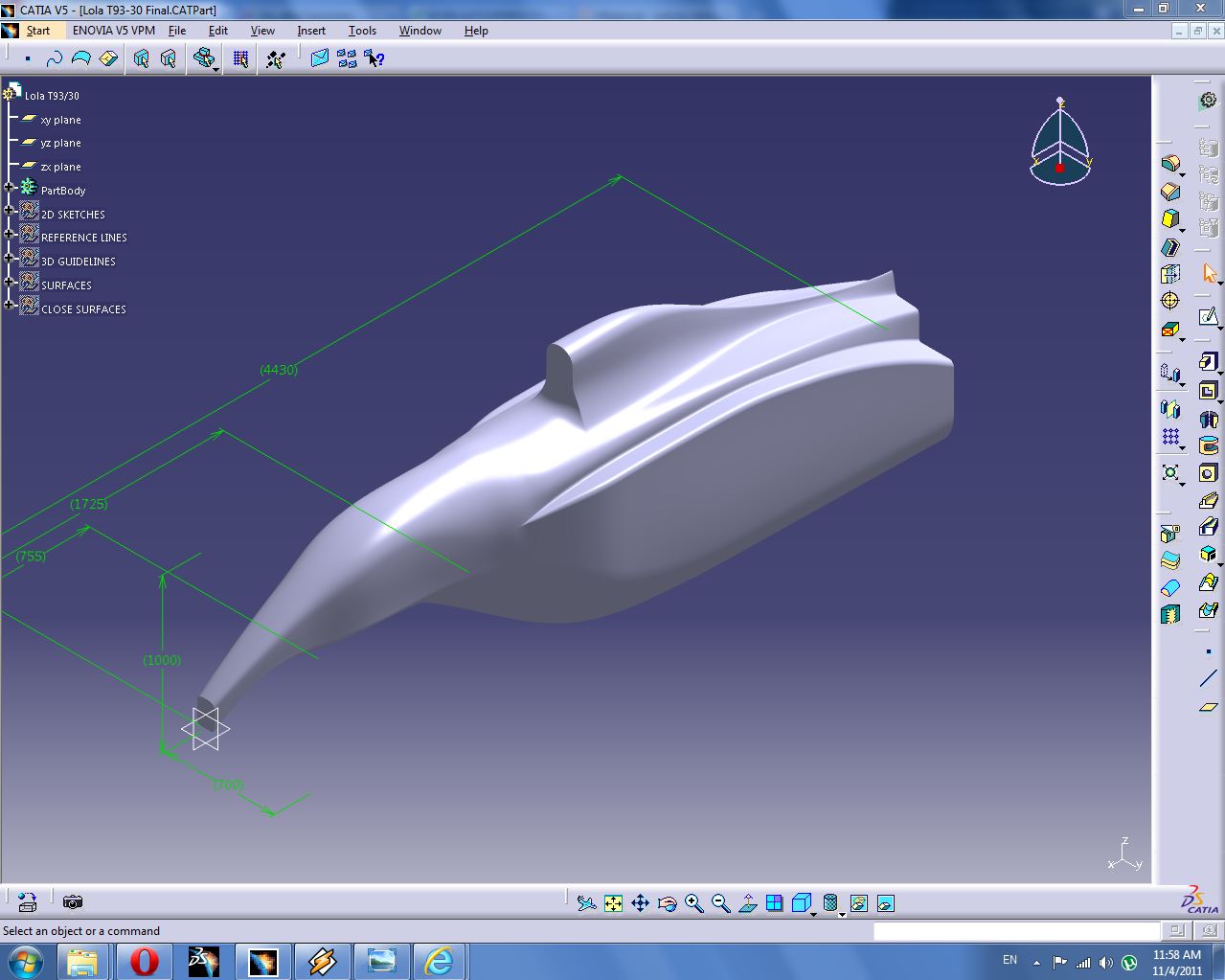Click the What's This help cursor icon
The image size is (1225, 980).
pyautogui.click(x=374, y=59)
